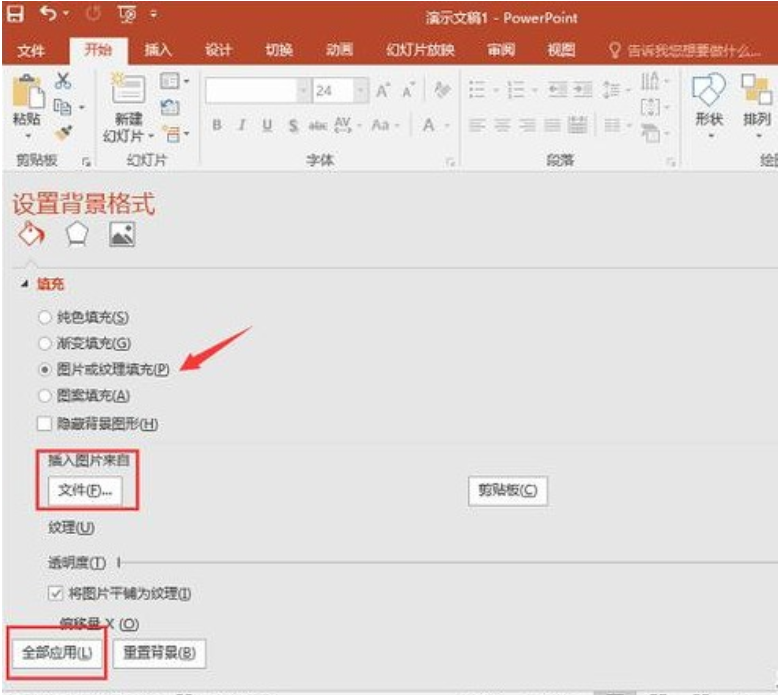The height and width of the screenshot is (695, 779).
Task: Open the Design (设计) ribbon tab
Action: tap(218, 51)
